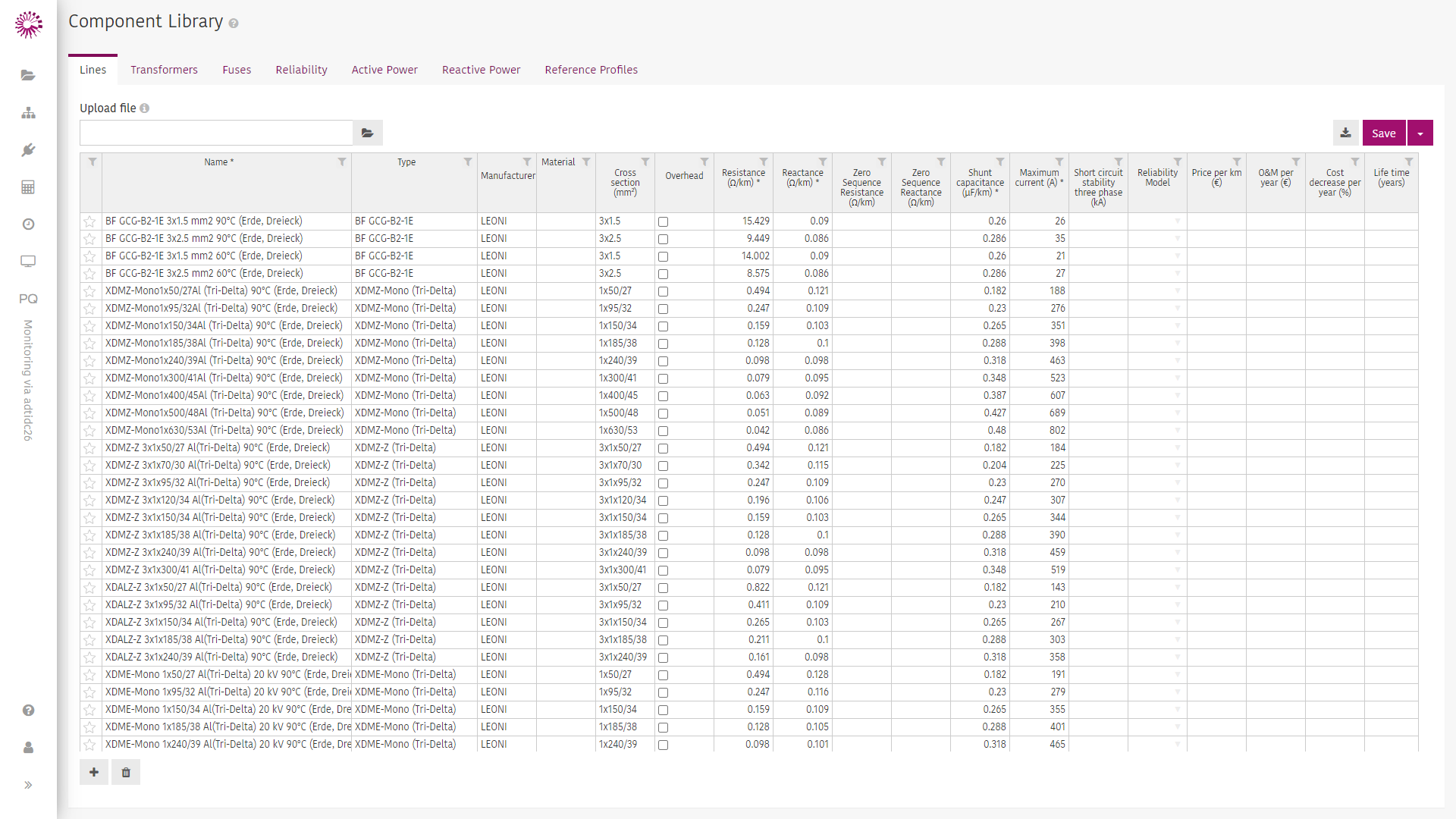
Task: Toggle Overhead checkbox for XDMZ-Mono1x50/27Al row
Action: [663, 292]
